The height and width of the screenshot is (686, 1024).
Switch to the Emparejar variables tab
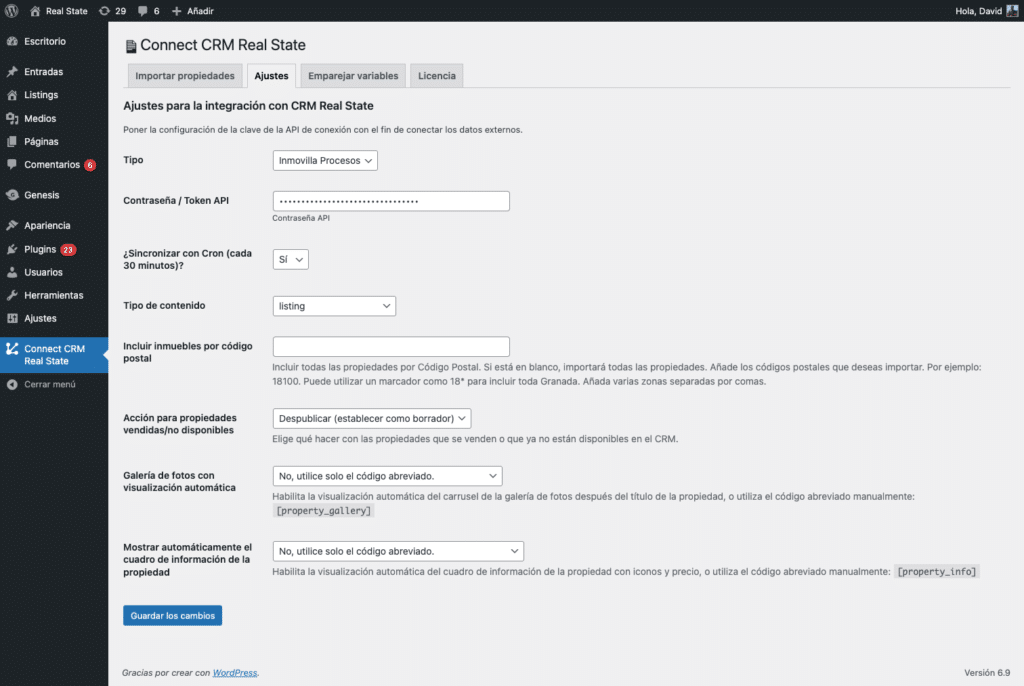(x=352, y=75)
